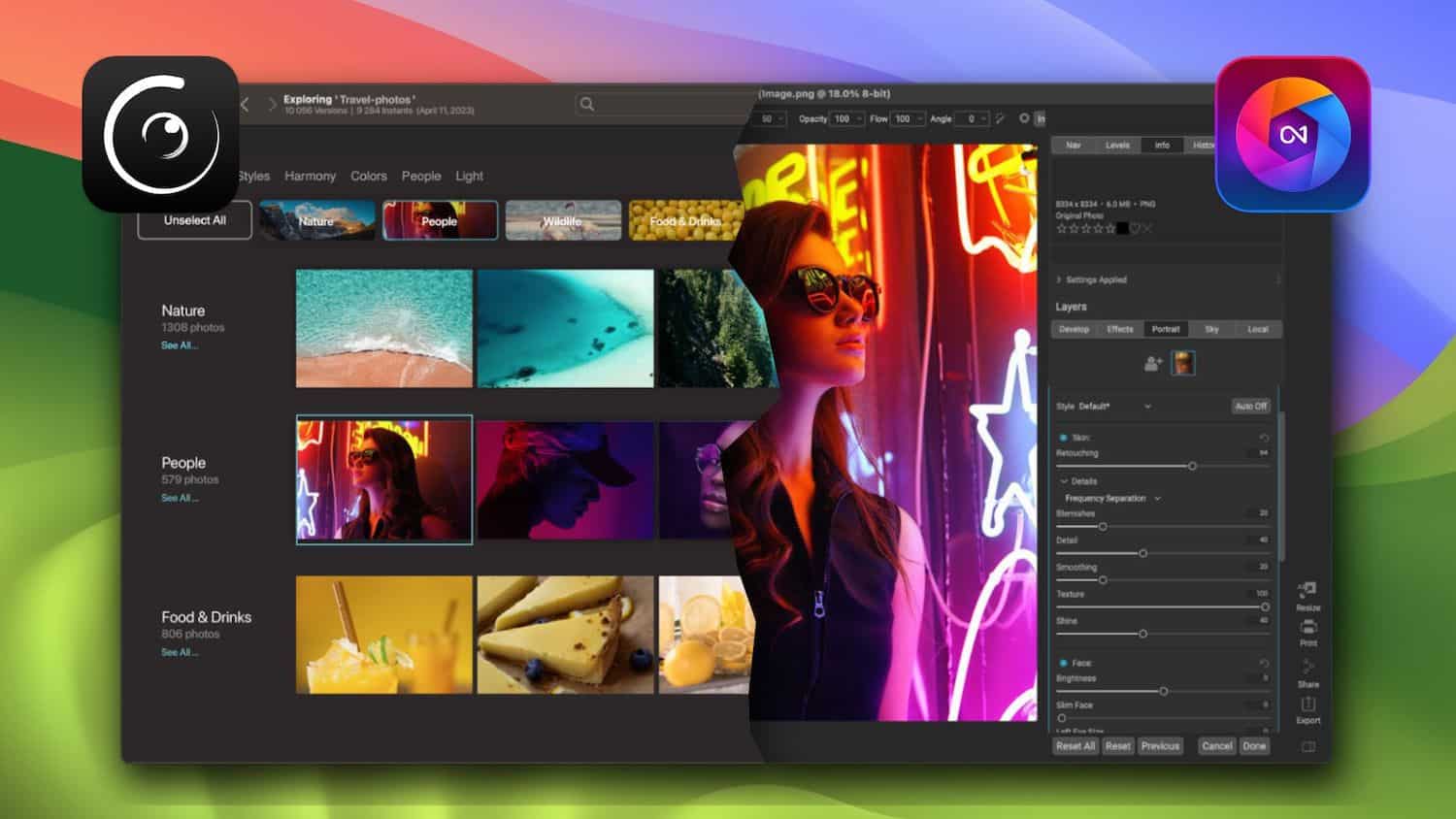Click the Cancel button

click(1216, 746)
